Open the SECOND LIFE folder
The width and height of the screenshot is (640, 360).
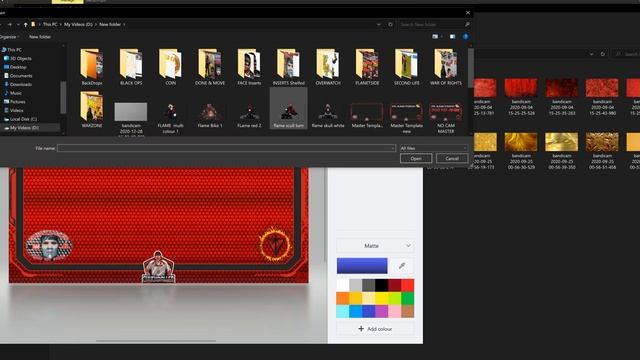pyautogui.click(x=407, y=67)
